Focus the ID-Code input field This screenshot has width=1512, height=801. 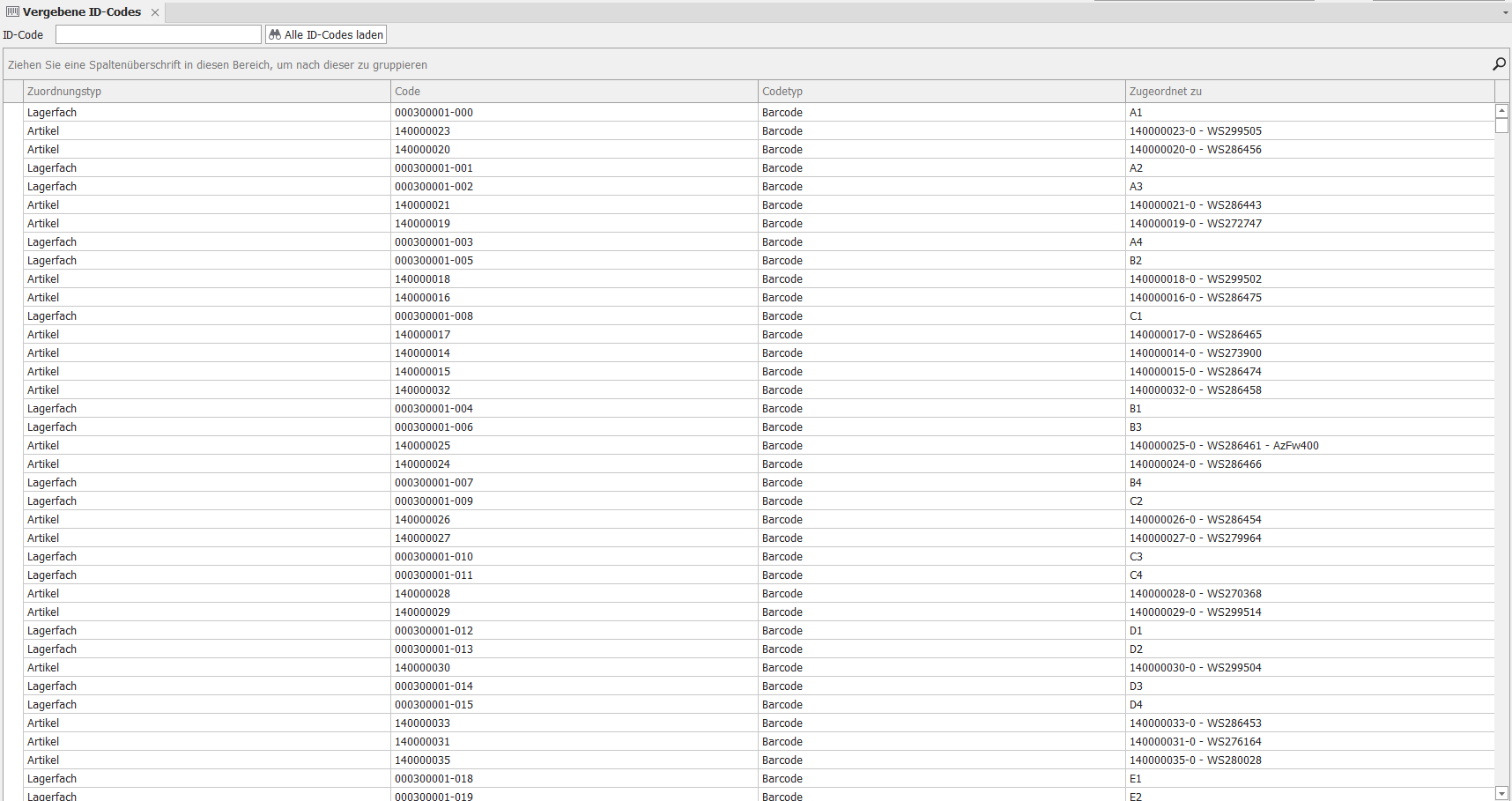click(159, 35)
